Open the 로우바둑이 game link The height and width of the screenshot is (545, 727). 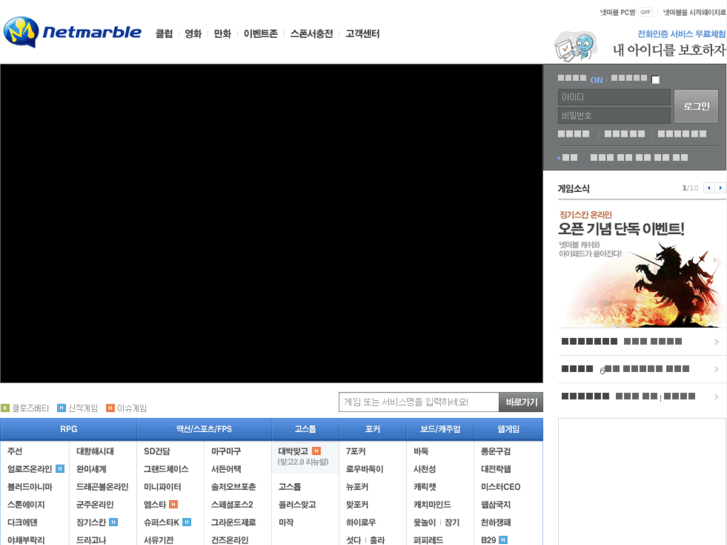(x=365, y=469)
